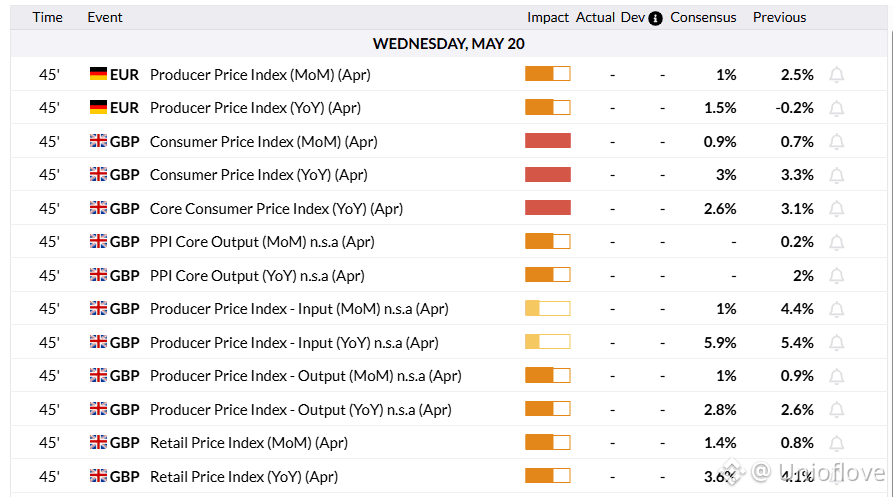Click bell for PPI Core Output YoY

coord(836,276)
